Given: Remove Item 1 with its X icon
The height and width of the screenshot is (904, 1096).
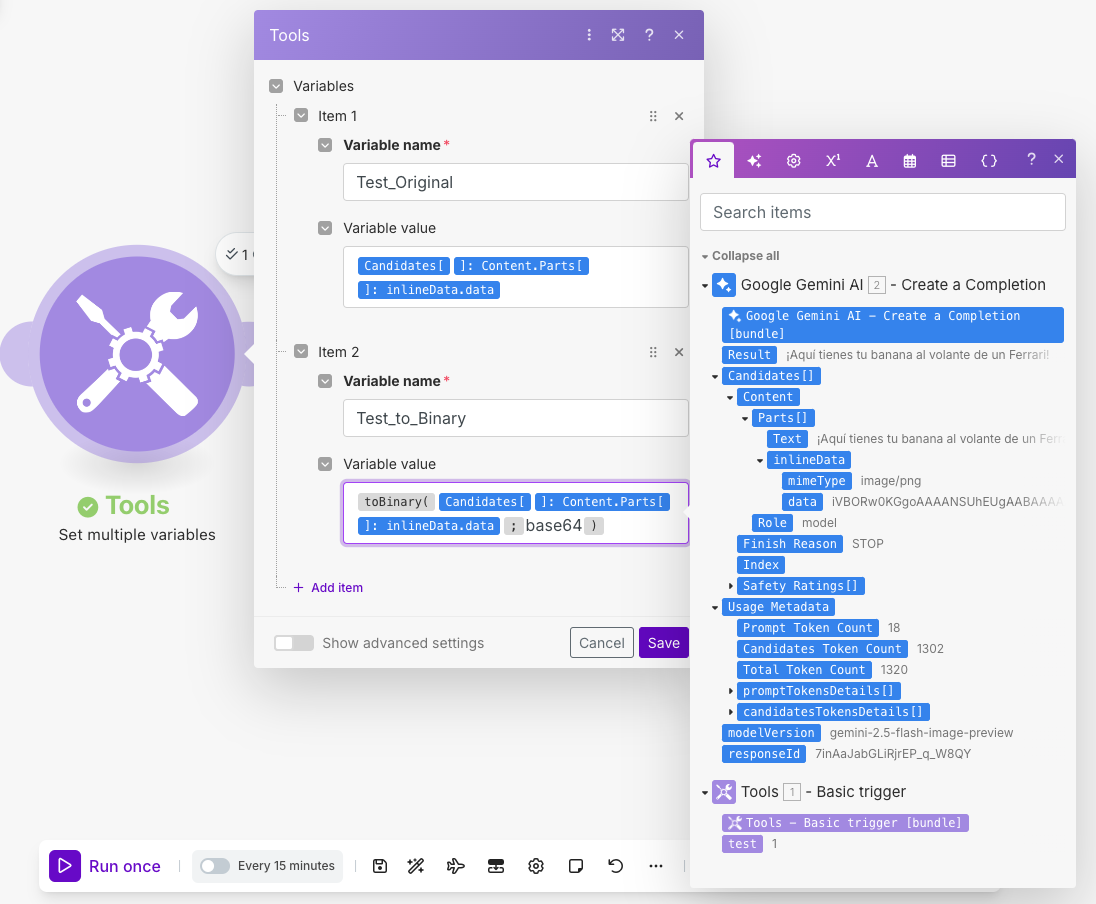Looking at the screenshot, I should 679,116.
